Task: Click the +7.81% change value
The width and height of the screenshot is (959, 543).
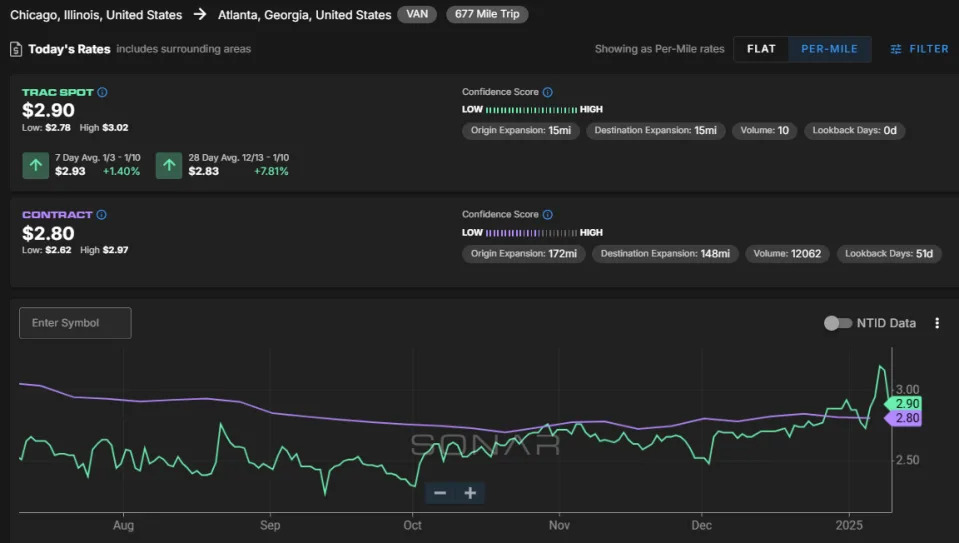Action: point(271,171)
